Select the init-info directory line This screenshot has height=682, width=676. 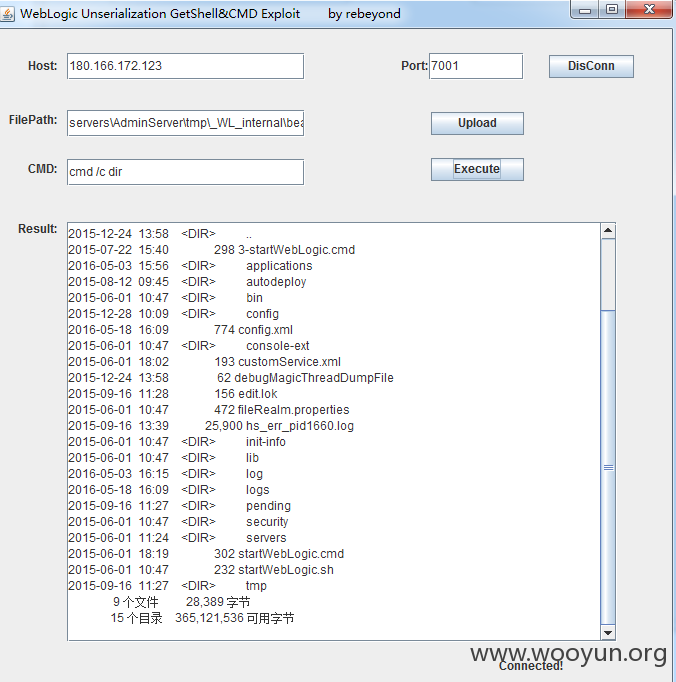pyautogui.click(x=177, y=442)
